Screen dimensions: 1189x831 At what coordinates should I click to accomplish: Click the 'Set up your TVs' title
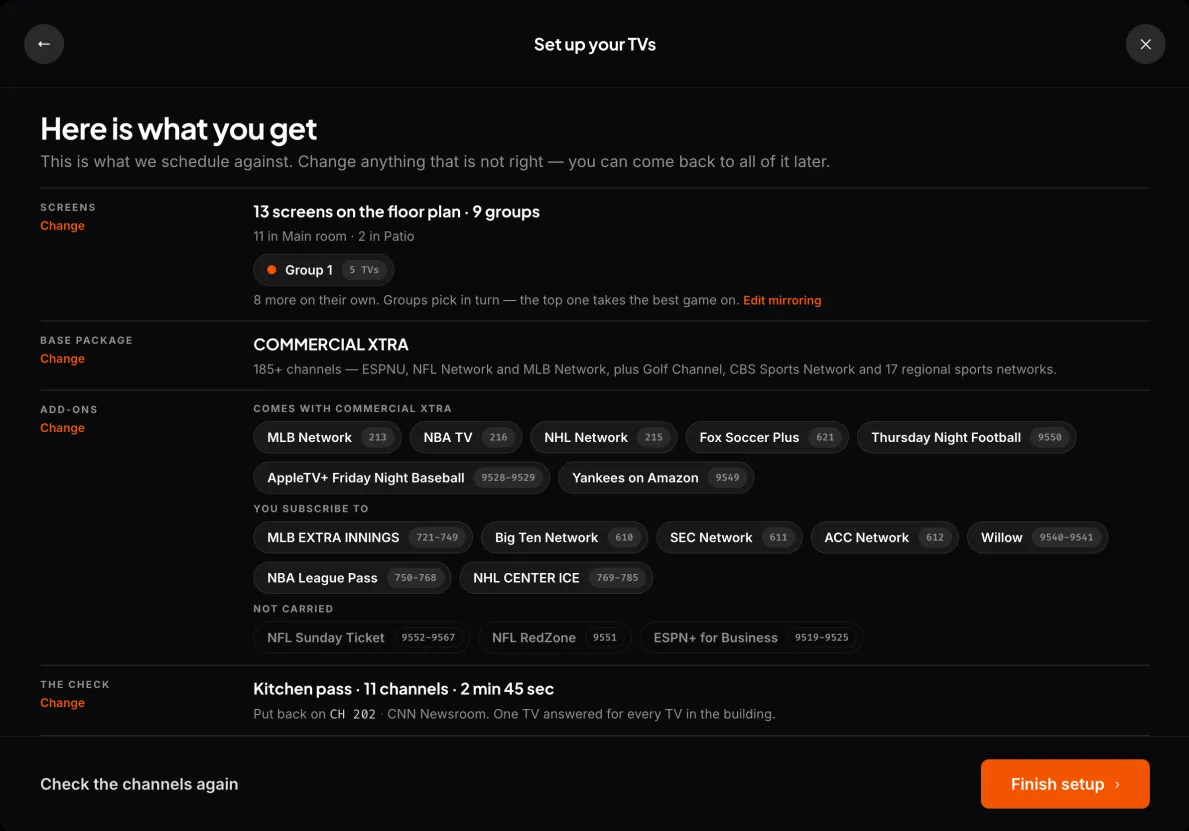click(x=594, y=44)
